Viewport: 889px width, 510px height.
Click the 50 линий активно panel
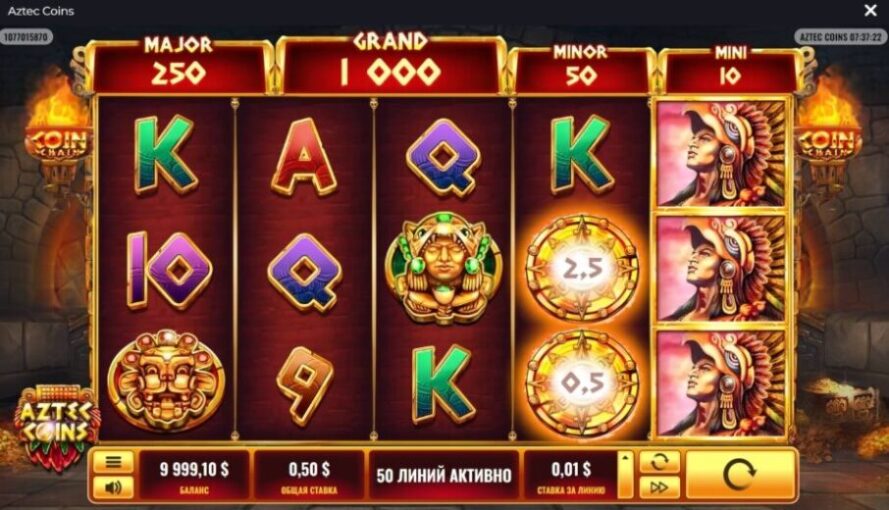click(444, 475)
